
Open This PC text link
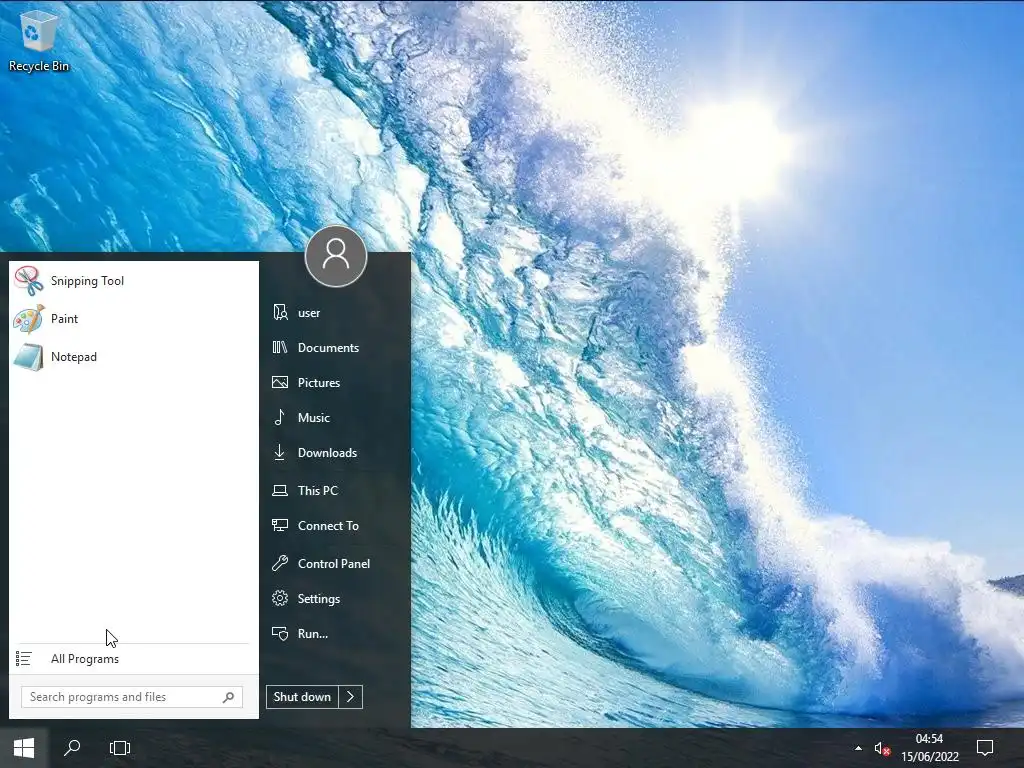point(317,490)
